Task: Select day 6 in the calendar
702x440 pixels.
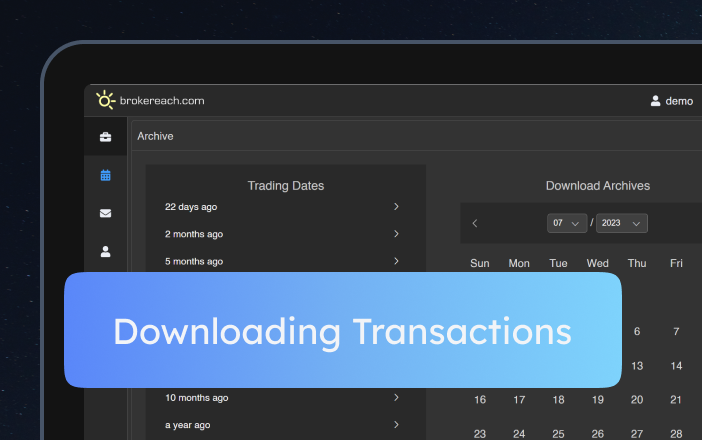Action: 637,332
